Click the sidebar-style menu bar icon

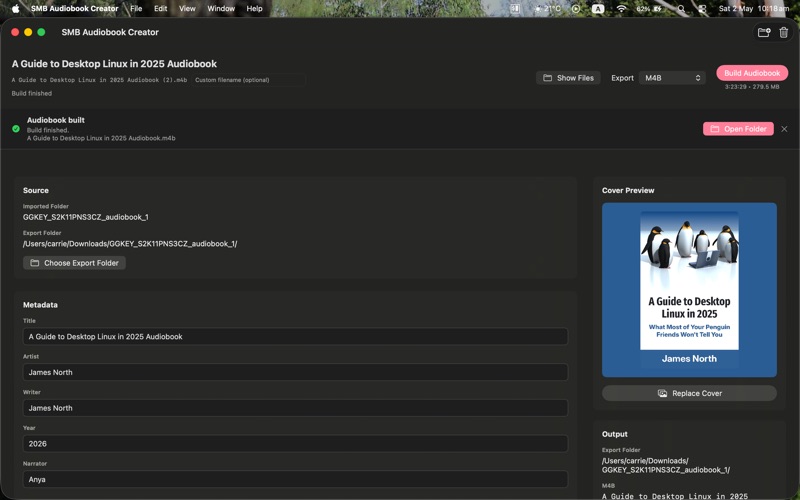515,9
